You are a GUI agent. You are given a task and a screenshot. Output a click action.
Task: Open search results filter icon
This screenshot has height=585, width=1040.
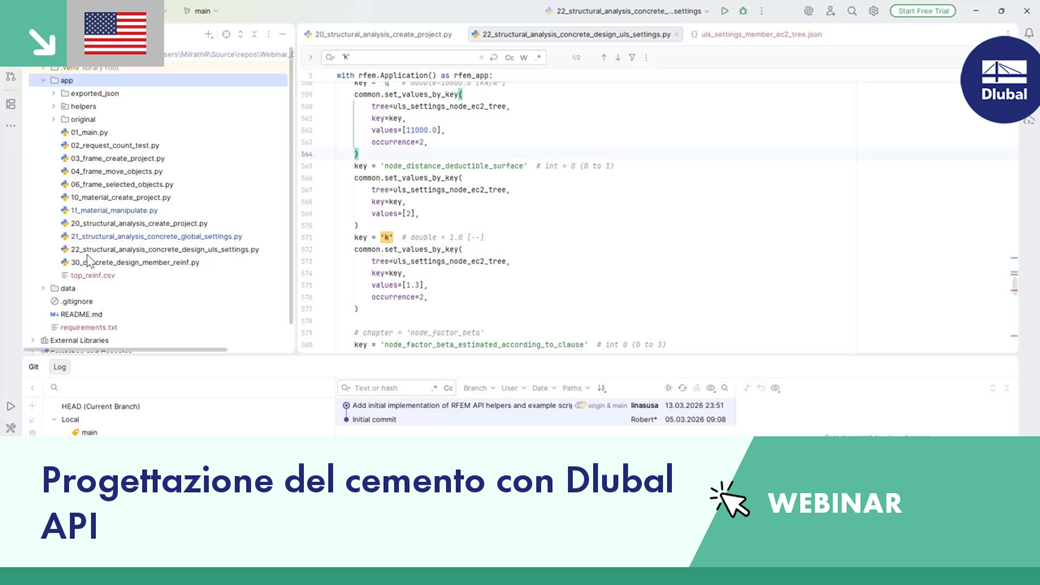pyautogui.click(x=632, y=58)
